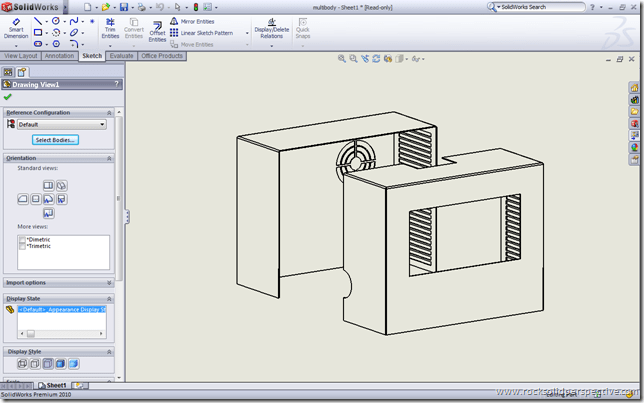Expand the Import options section

pyautogui.click(x=109, y=283)
